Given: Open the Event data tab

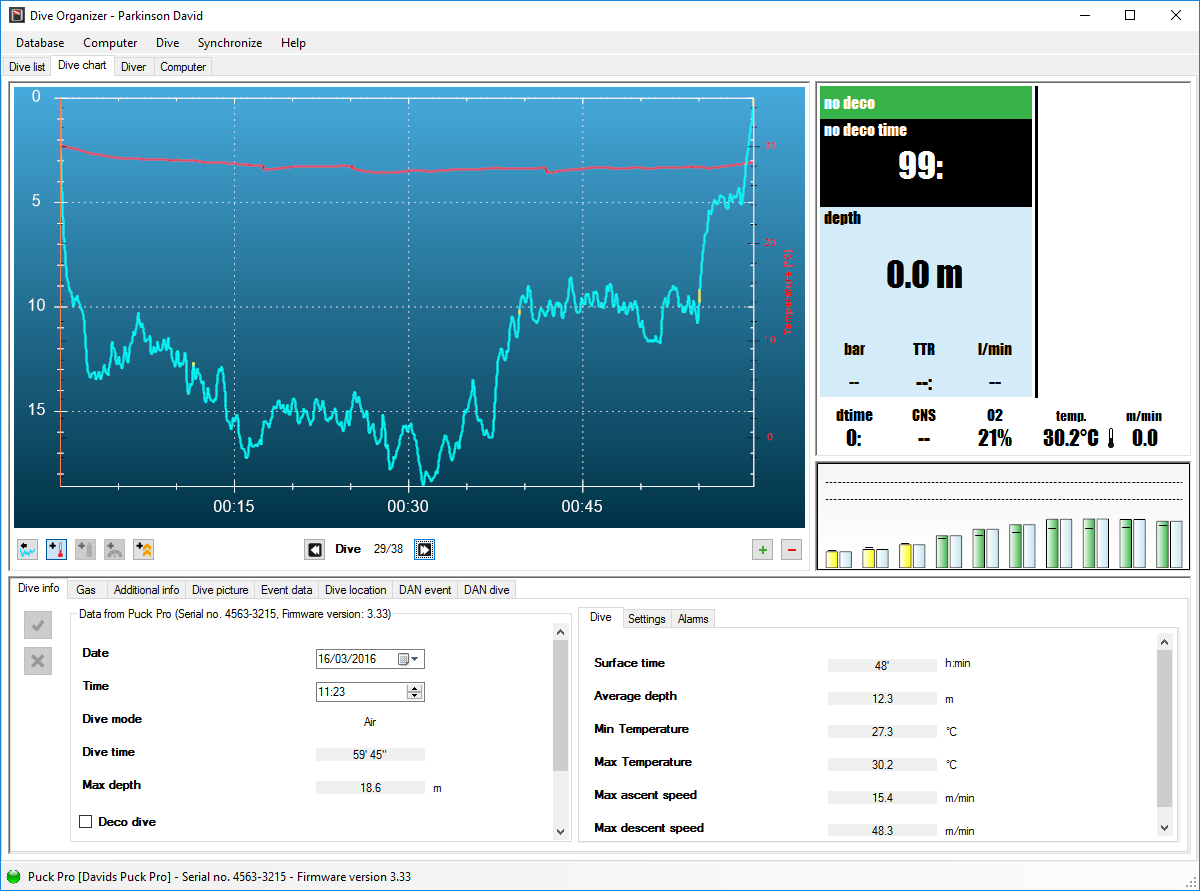Looking at the screenshot, I should [286, 590].
